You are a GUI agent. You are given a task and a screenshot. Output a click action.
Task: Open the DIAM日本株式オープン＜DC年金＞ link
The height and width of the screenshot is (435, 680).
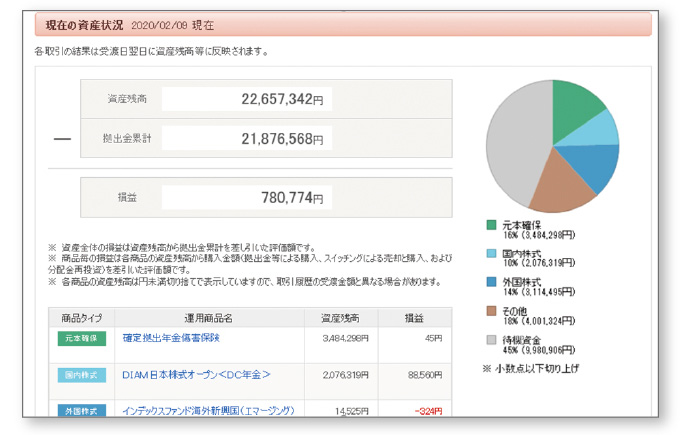(196, 375)
